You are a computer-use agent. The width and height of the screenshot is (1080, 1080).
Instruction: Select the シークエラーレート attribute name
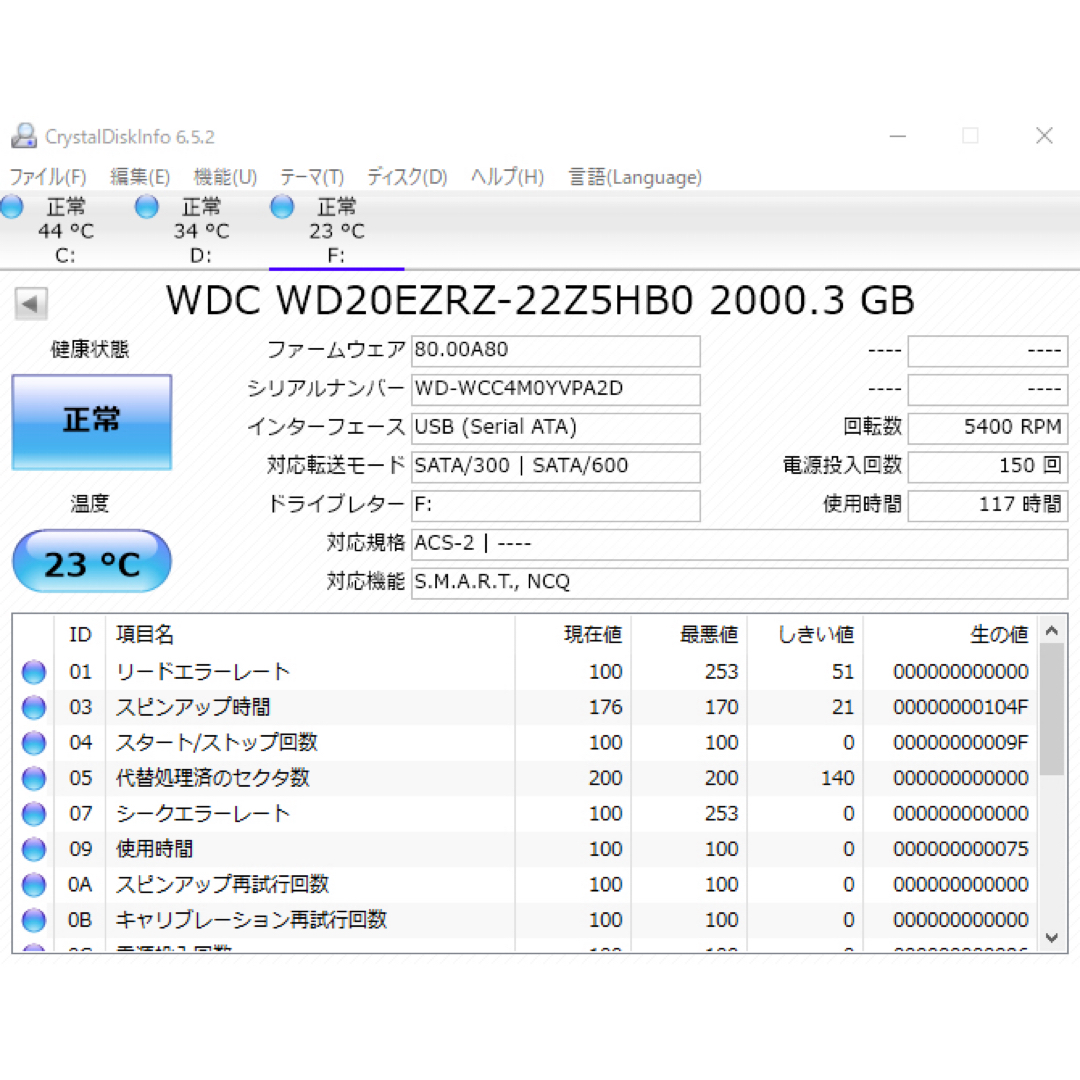[203, 813]
